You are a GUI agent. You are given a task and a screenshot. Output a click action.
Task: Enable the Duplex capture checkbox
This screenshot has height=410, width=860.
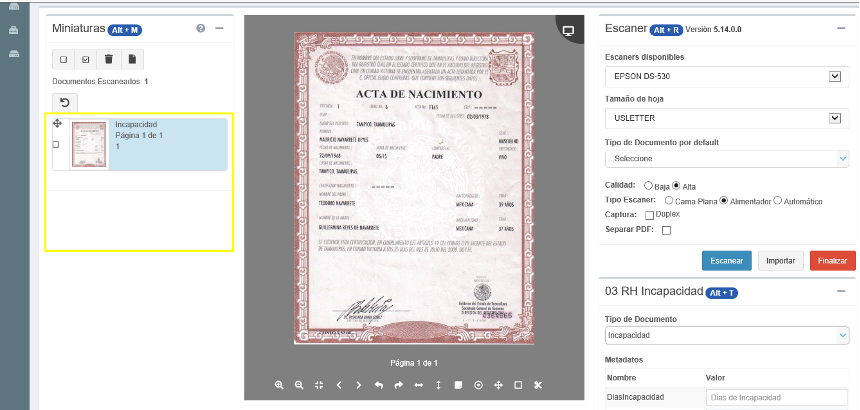coord(650,215)
